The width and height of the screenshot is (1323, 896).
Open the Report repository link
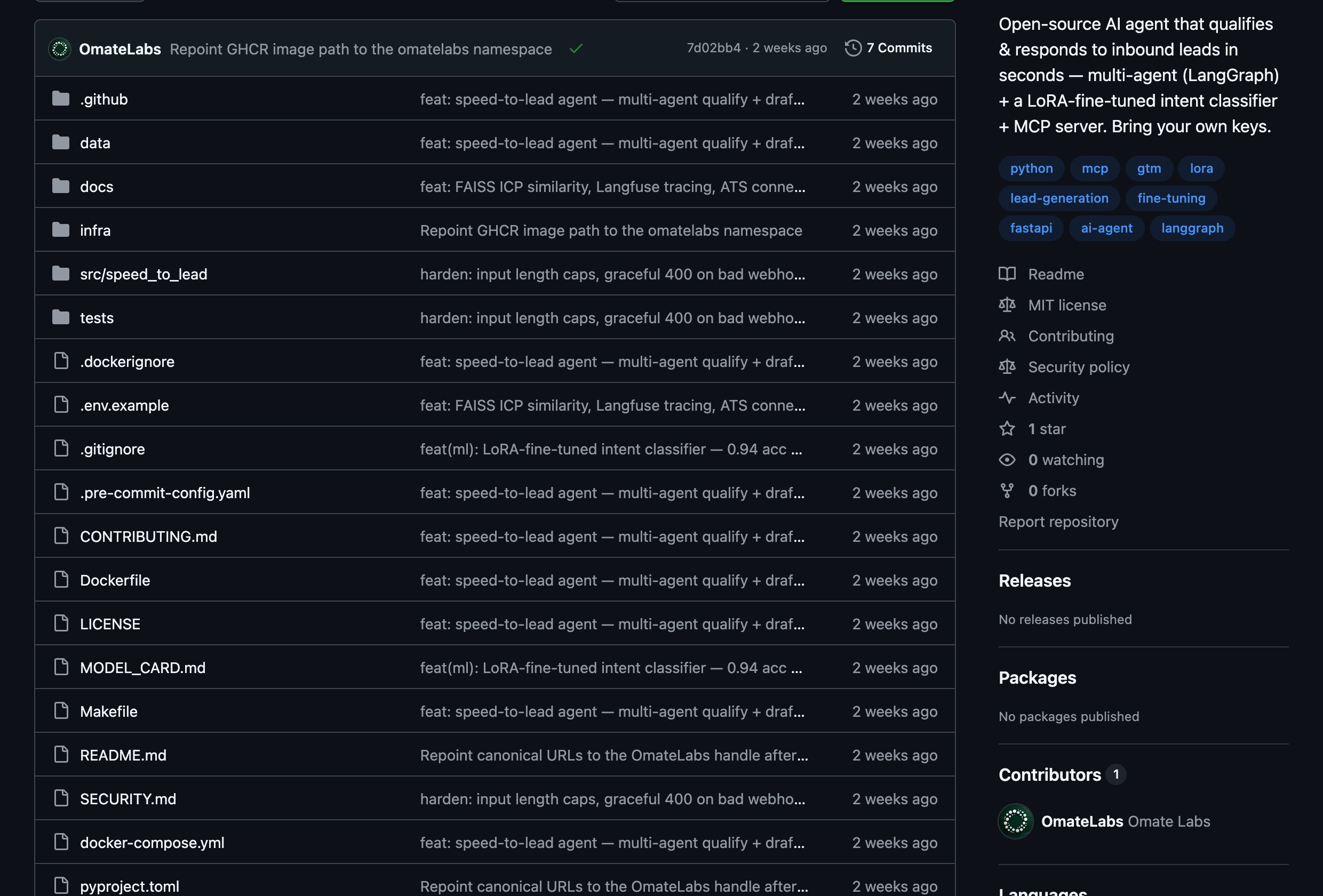[x=1058, y=522]
